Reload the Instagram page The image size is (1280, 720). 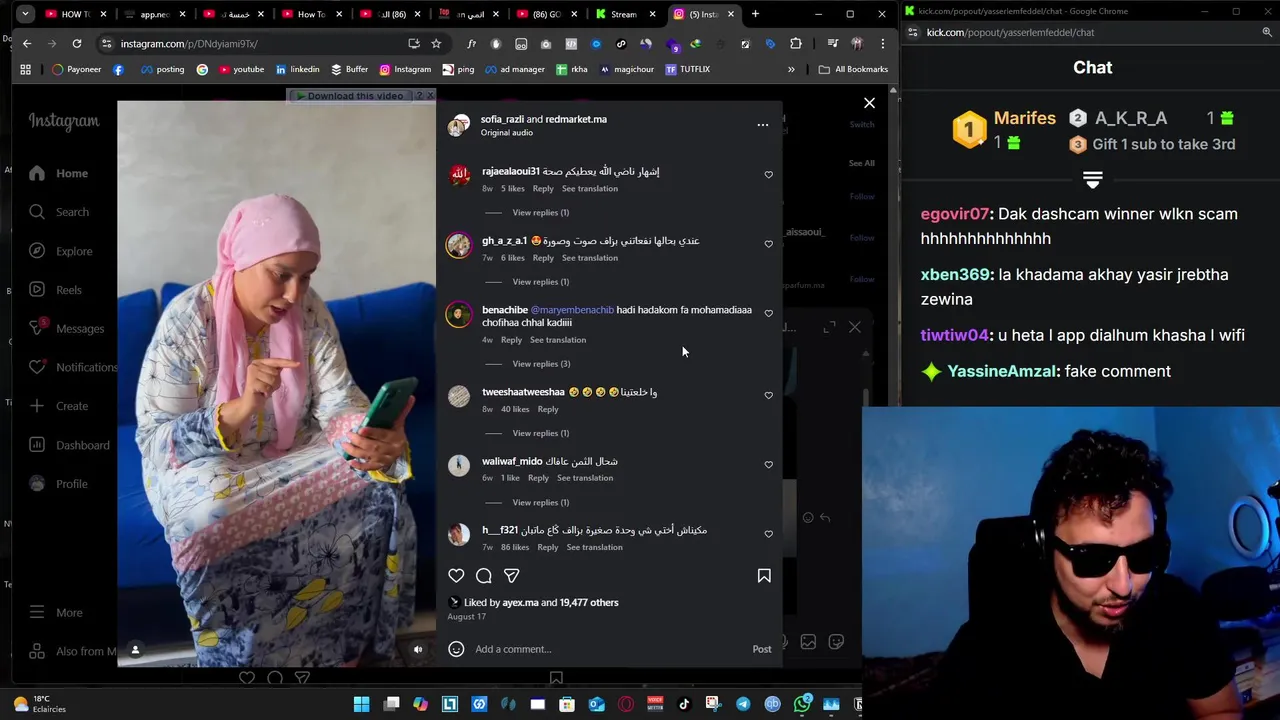click(77, 44)
